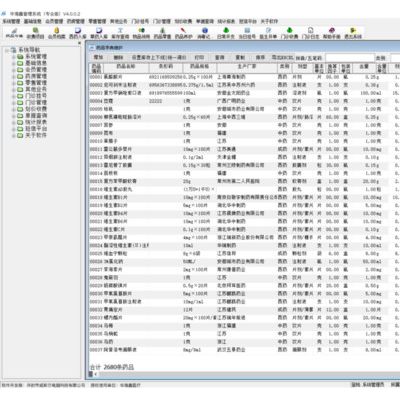Click the 当日挂号 toolbar icon
Image resolution: width=400 pixels, height=400 pixels.
pyautogui.click(x=247, y=33)
